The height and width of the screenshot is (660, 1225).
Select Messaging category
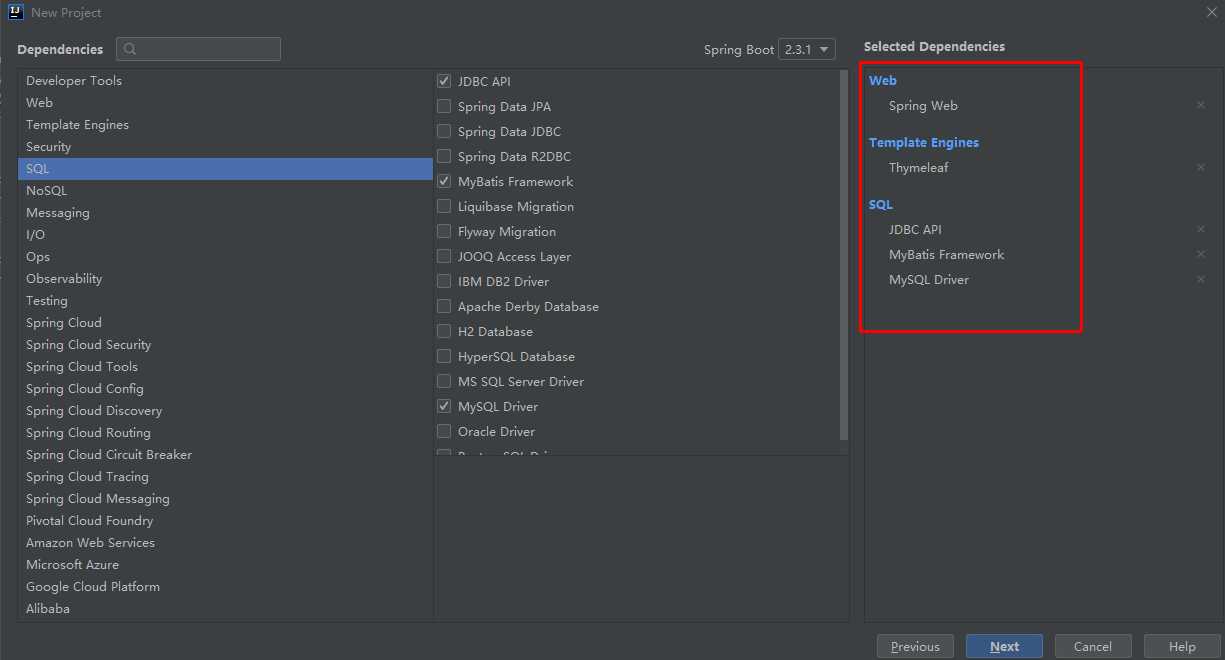[225, 212]
